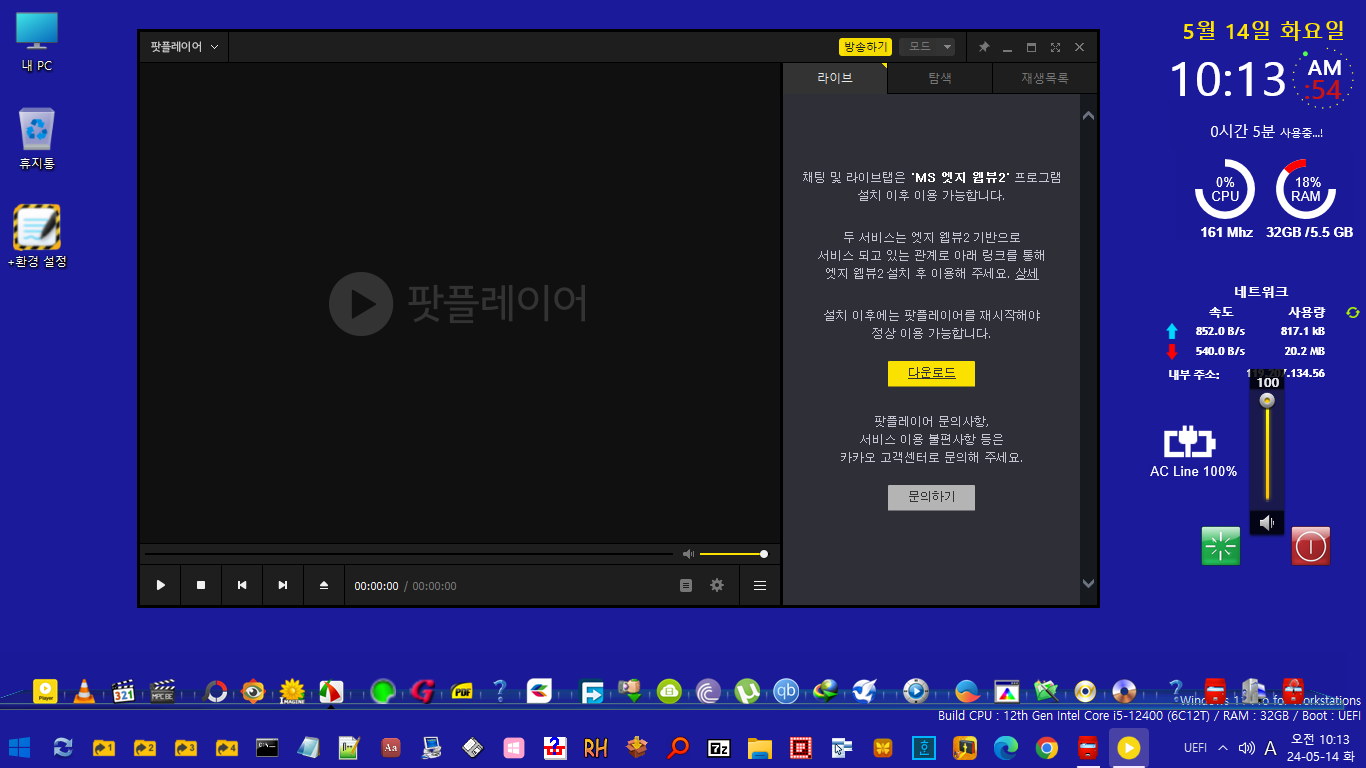Launch the green circle app in dock
Viewport: 1366px width, 768px height.
pyautogui.click(x=383, y=691)
